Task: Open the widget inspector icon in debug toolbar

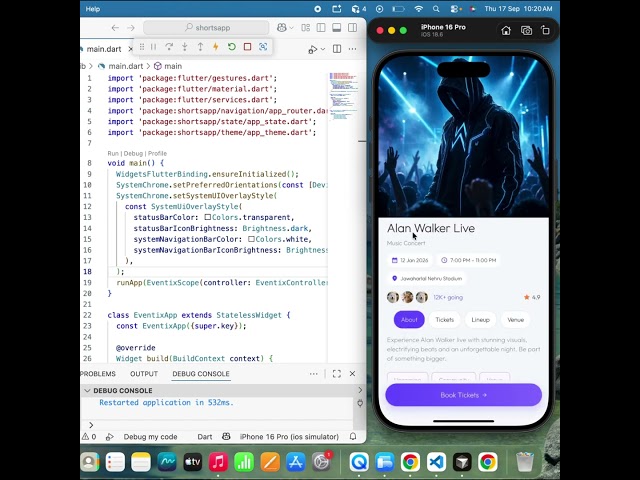Action: [263, 47]
